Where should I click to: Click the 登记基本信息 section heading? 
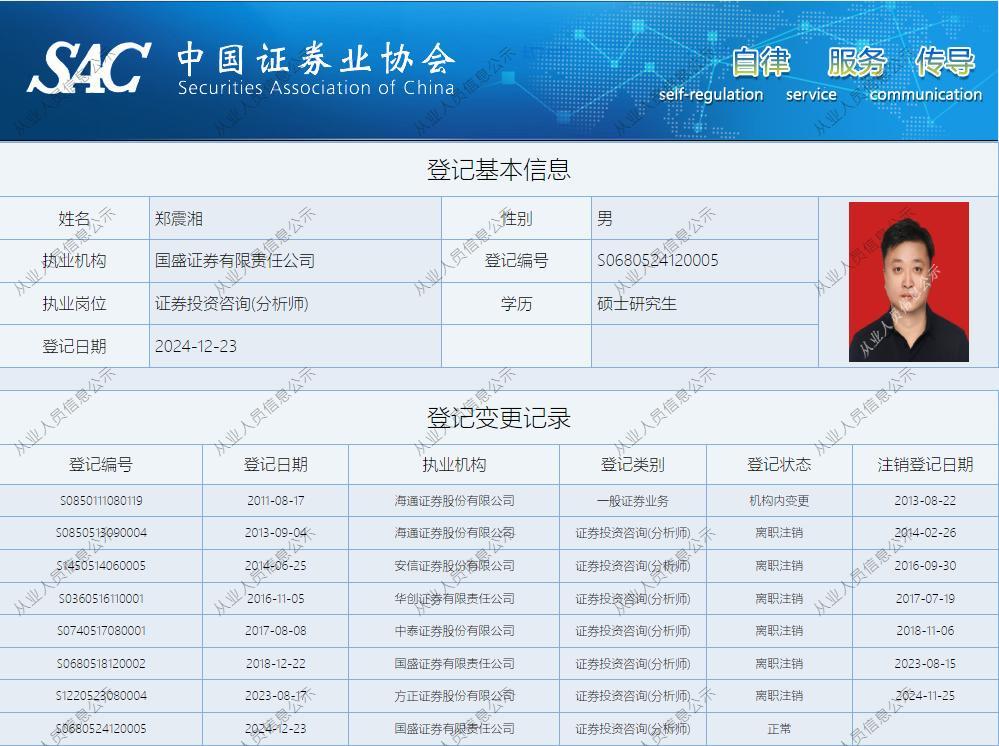499,169
